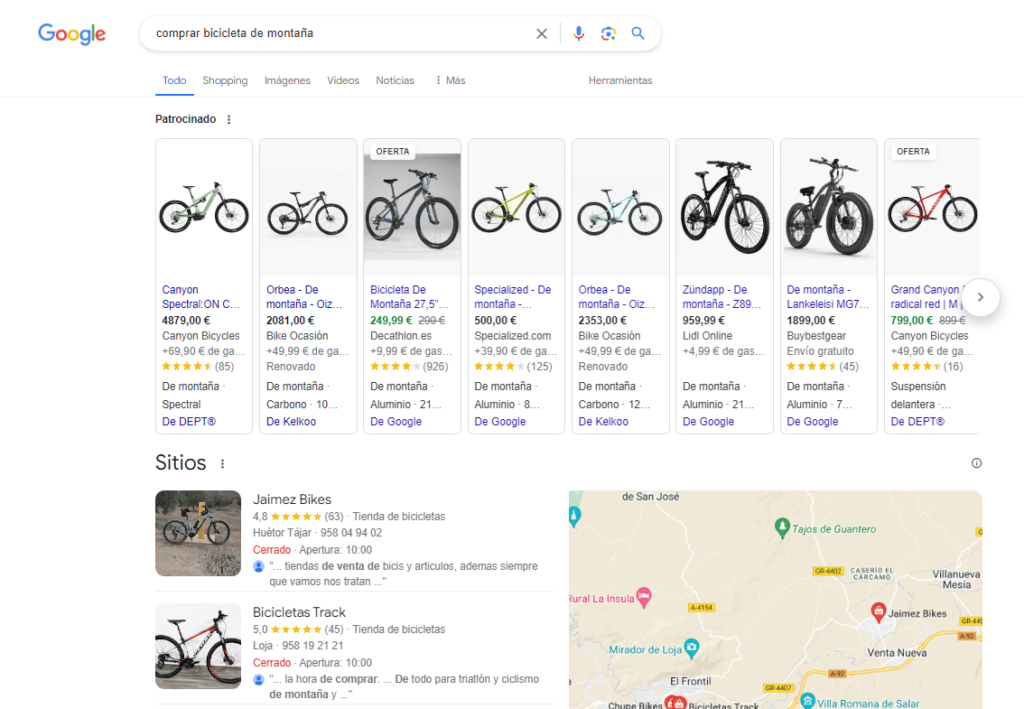Image resolution: width=1024 pixels, height=709 pixels.
Task: Open Orbea Oiz 2353,00 € listing
Action: (616, 297)
